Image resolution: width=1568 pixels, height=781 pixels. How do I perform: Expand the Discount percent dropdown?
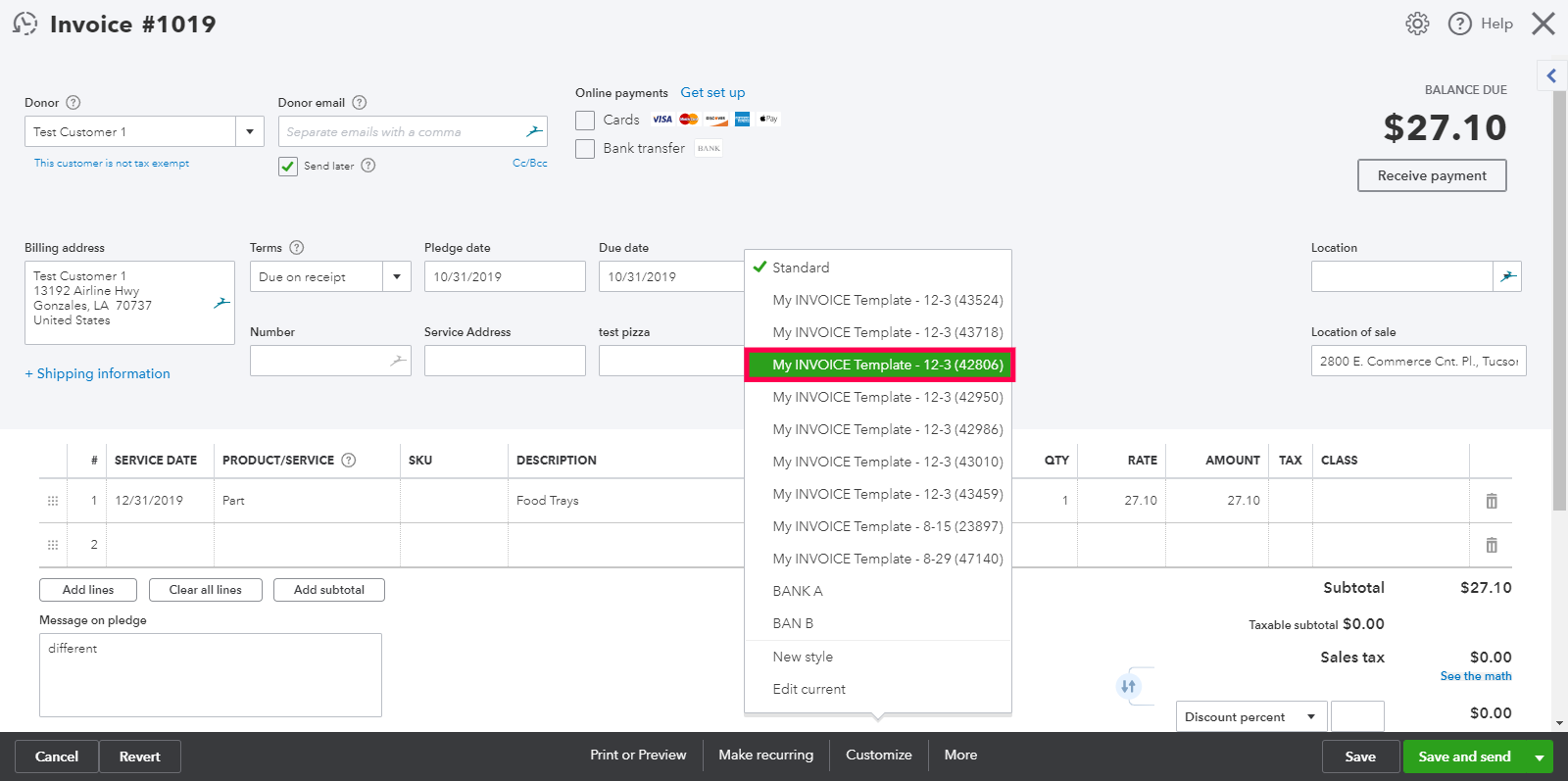(1310, 716)
